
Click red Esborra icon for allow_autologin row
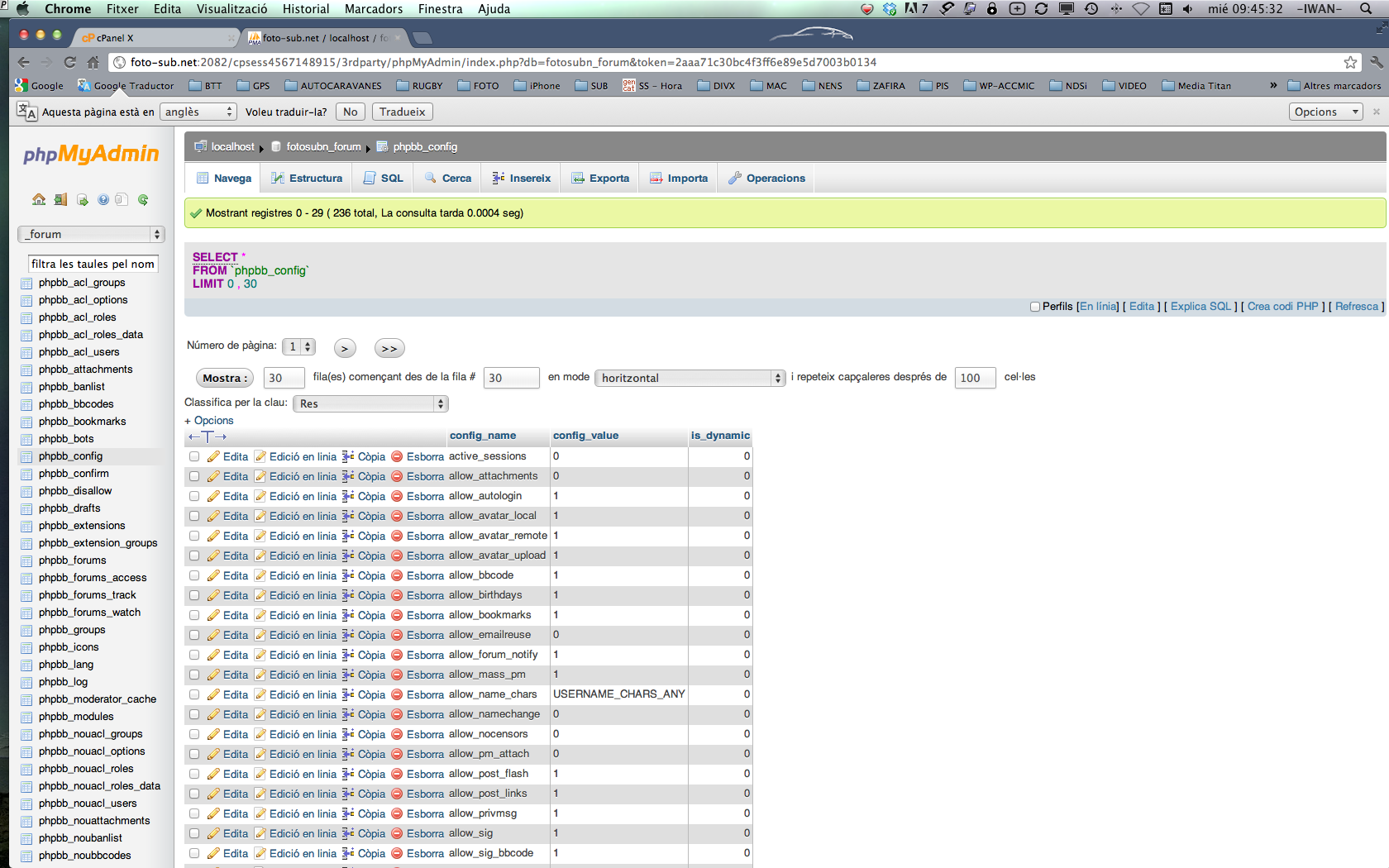tap(397, 496)
